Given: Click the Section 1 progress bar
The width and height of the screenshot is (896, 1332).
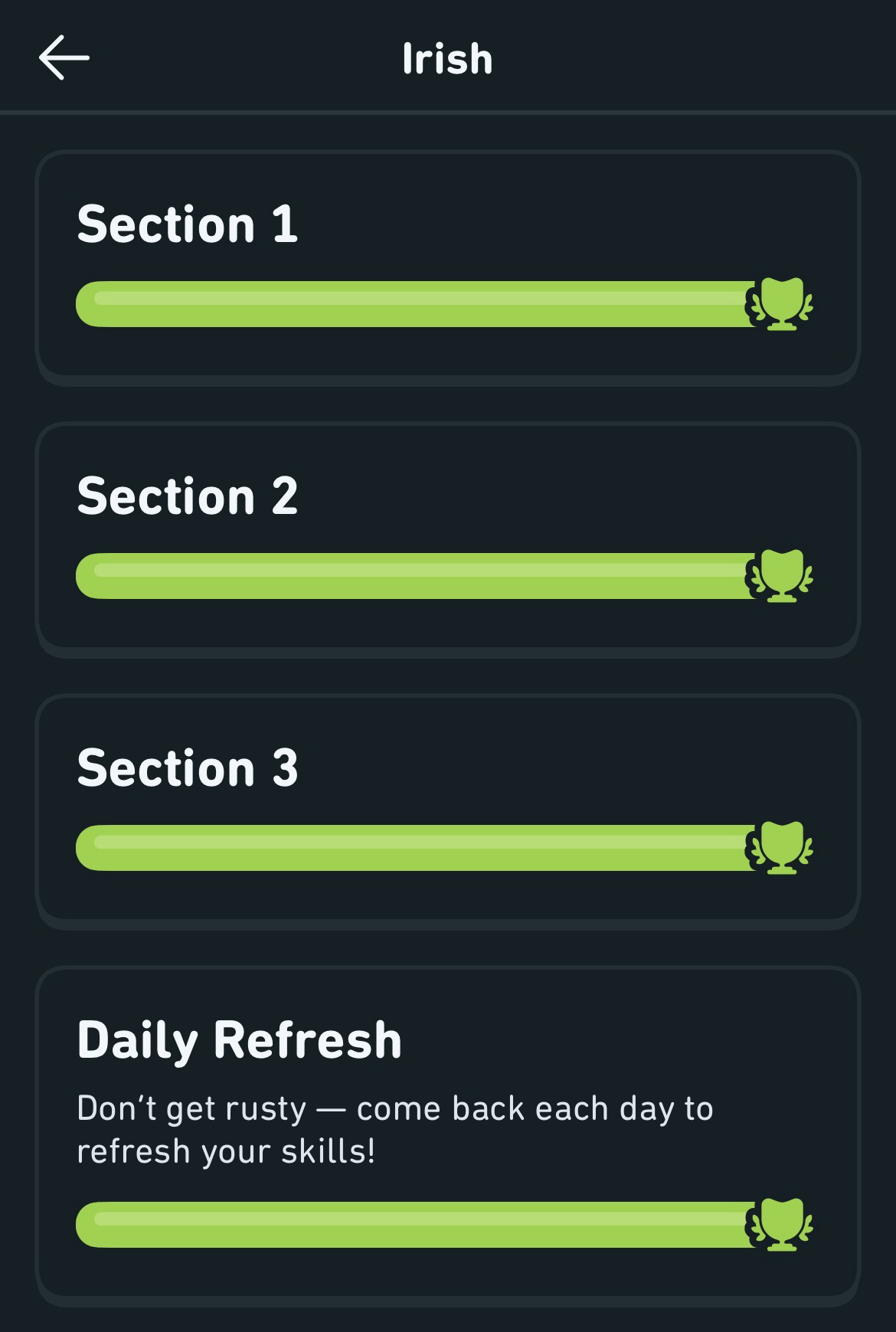Looking at the screenshot, I should click(x=414, y=304).
